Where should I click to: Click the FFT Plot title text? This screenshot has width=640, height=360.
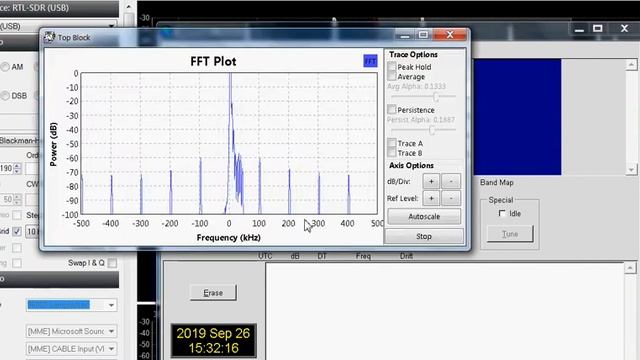pyautogui.click(x=213, y=61)
